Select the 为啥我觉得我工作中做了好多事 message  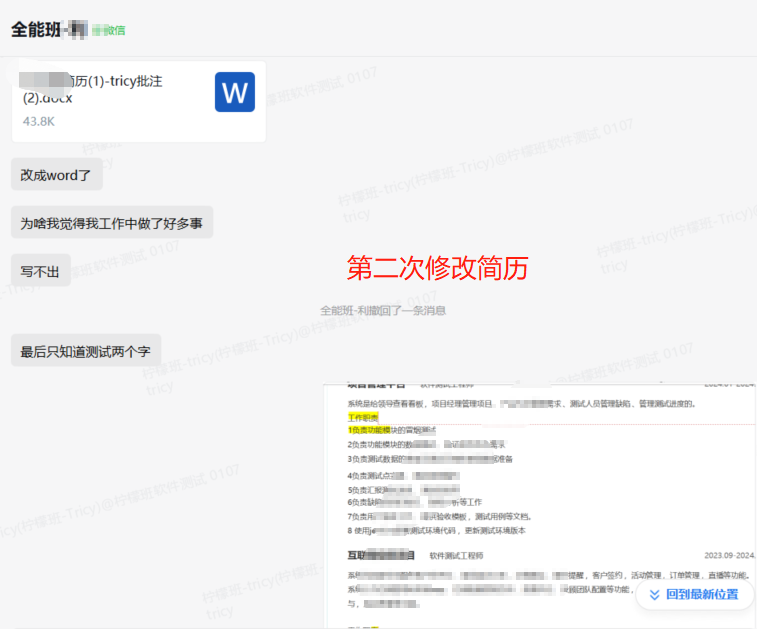(x=111, y=223)
